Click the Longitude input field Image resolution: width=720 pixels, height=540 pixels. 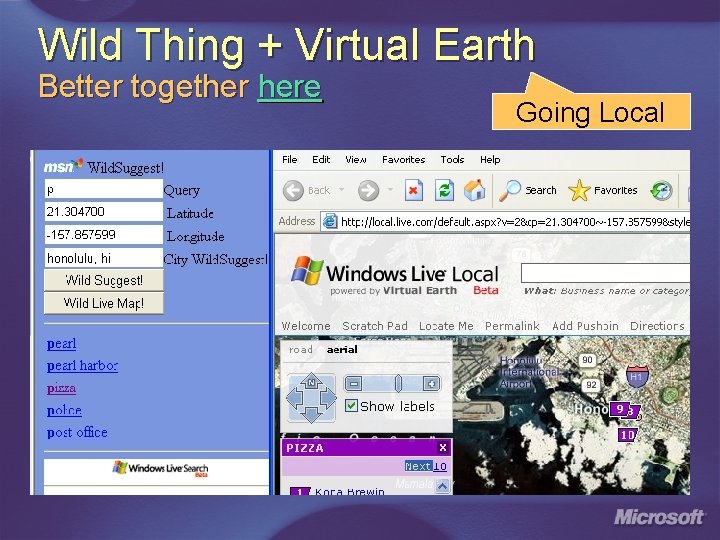point(104,235)
